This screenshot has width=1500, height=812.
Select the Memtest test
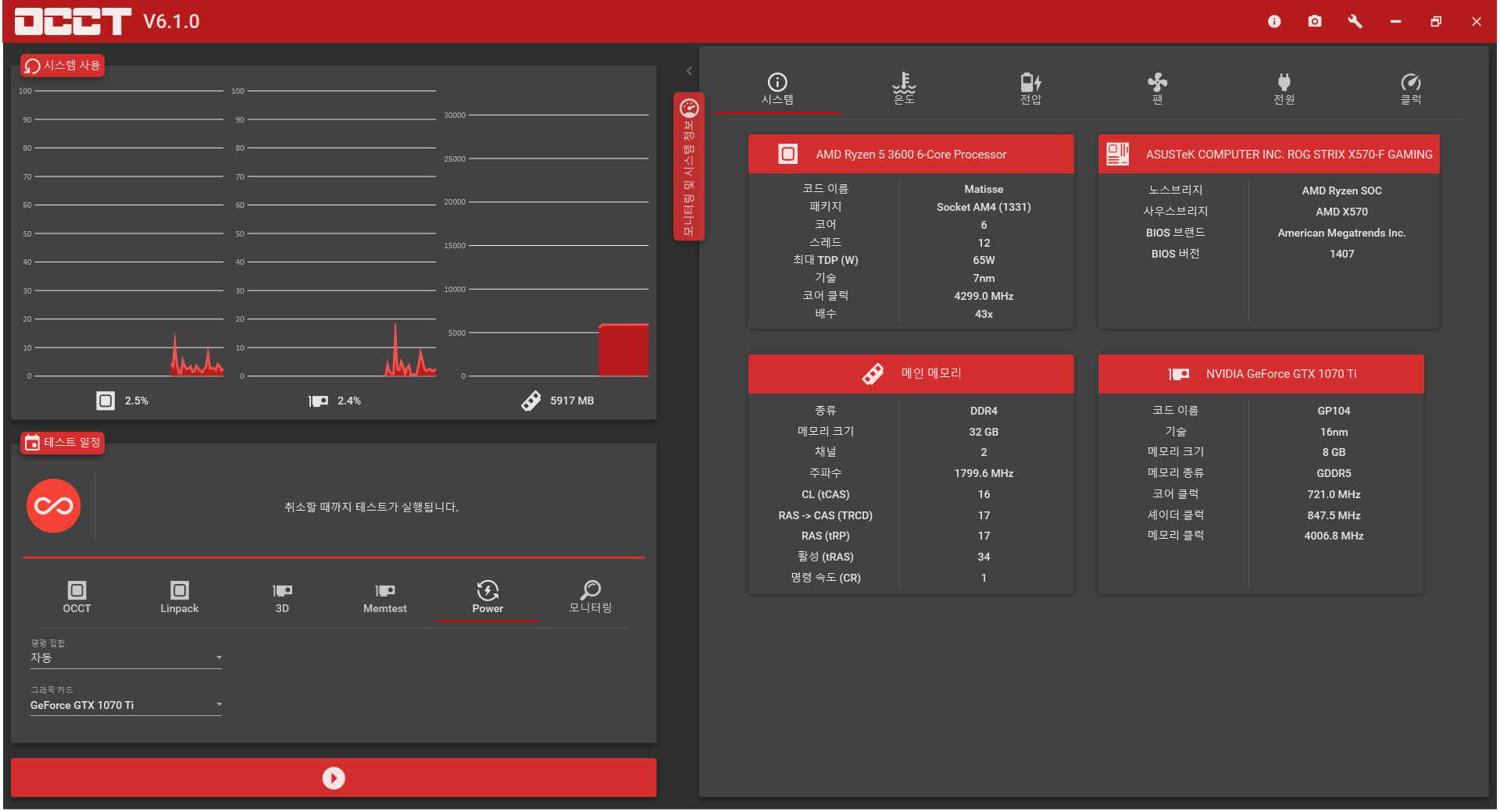click(x=385, y=597)
